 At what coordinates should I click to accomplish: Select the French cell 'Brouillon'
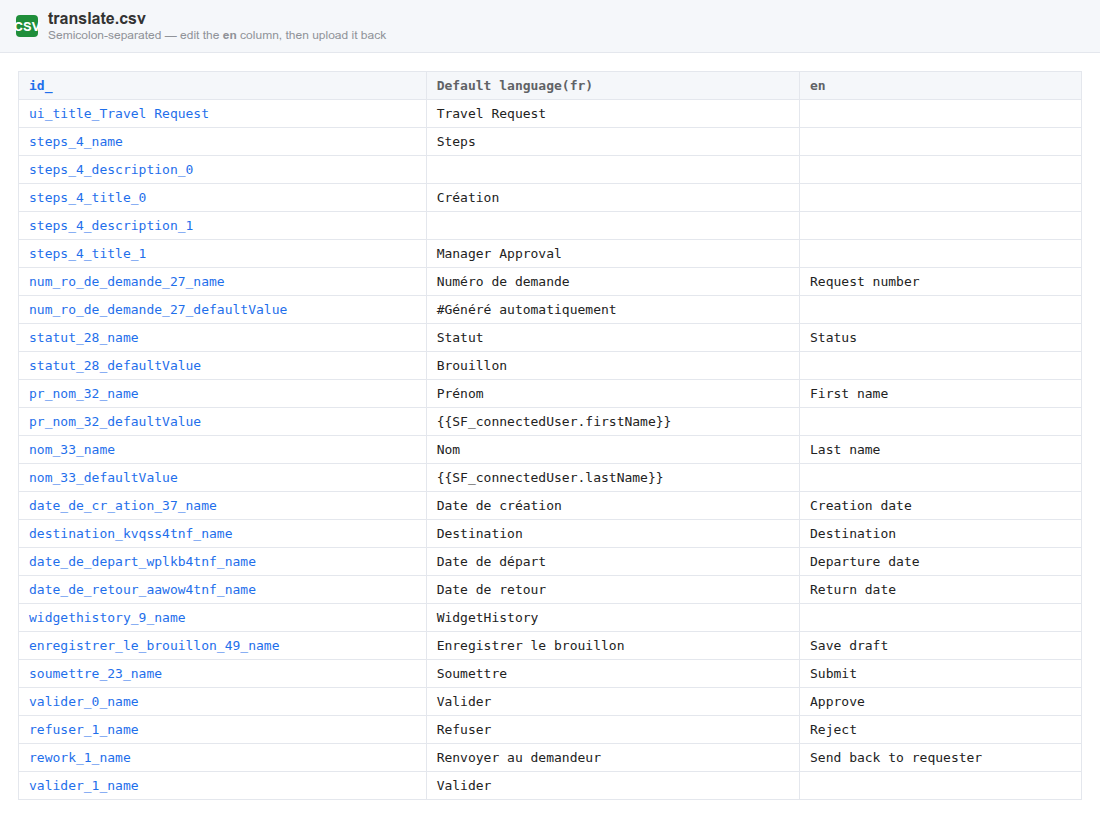(x=612, y=366)
